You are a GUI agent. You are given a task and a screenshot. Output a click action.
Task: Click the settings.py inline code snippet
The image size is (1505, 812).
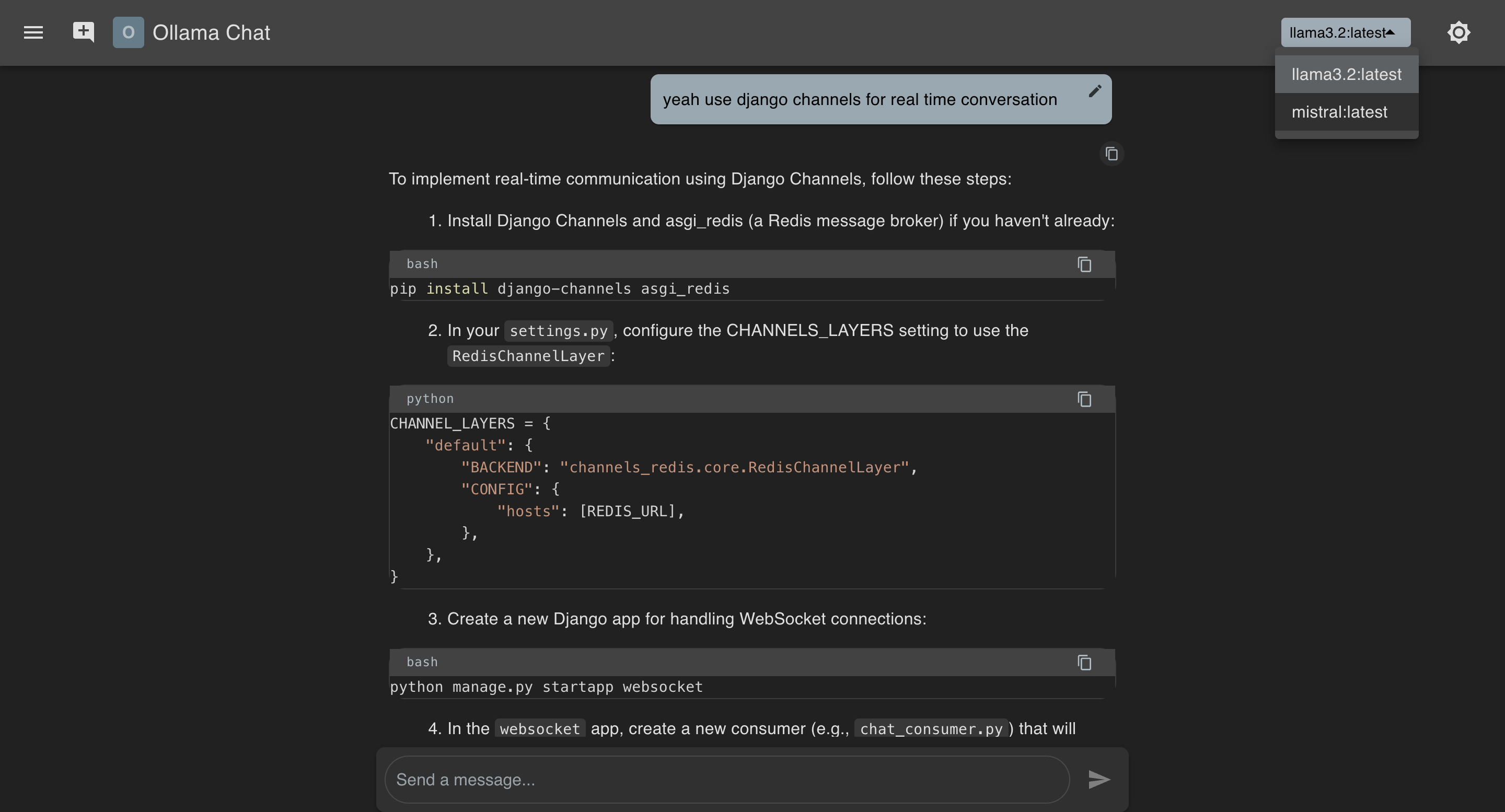coord(558,331)
